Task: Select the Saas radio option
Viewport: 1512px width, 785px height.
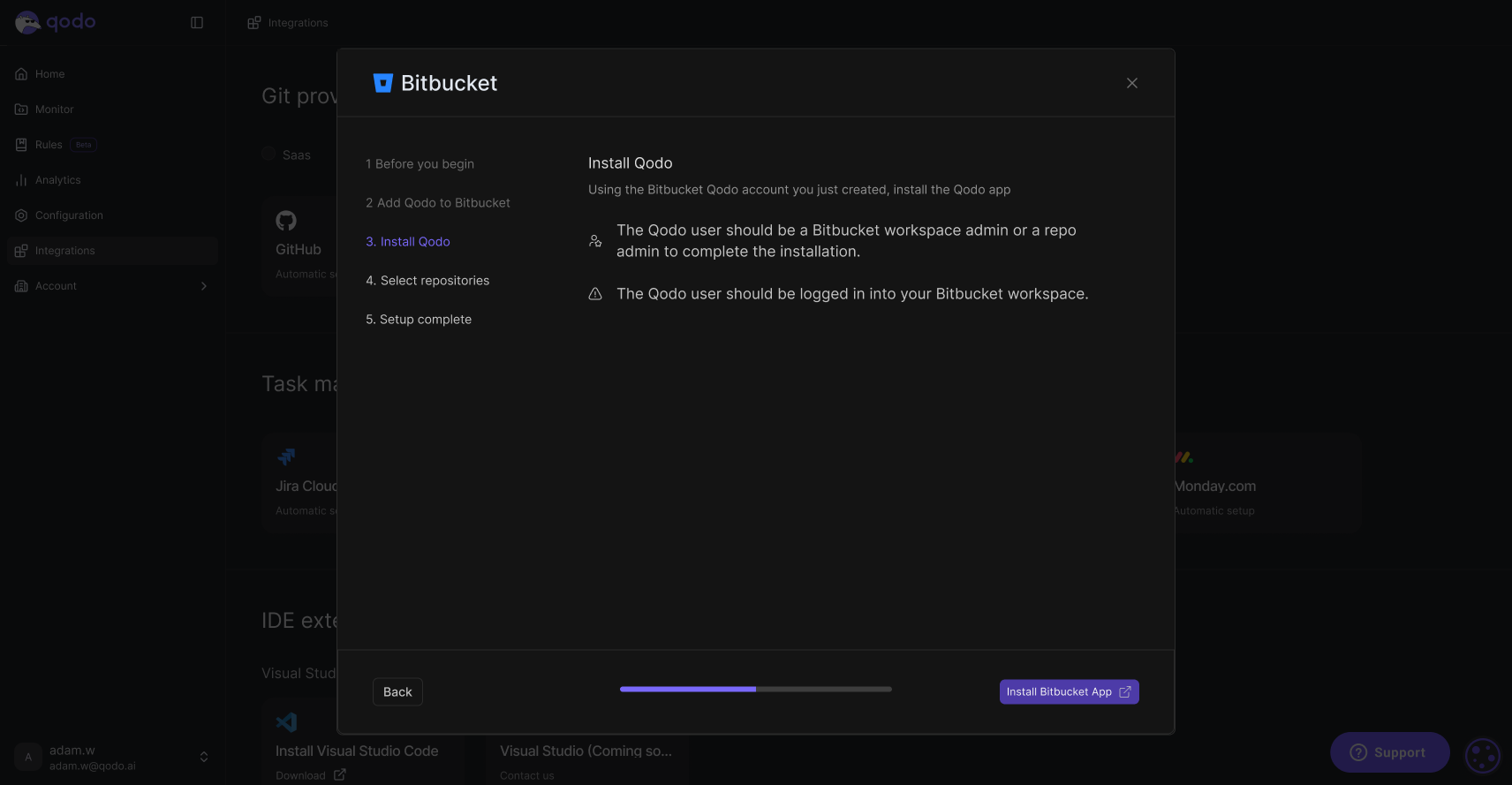Action: tap(268, 155)
